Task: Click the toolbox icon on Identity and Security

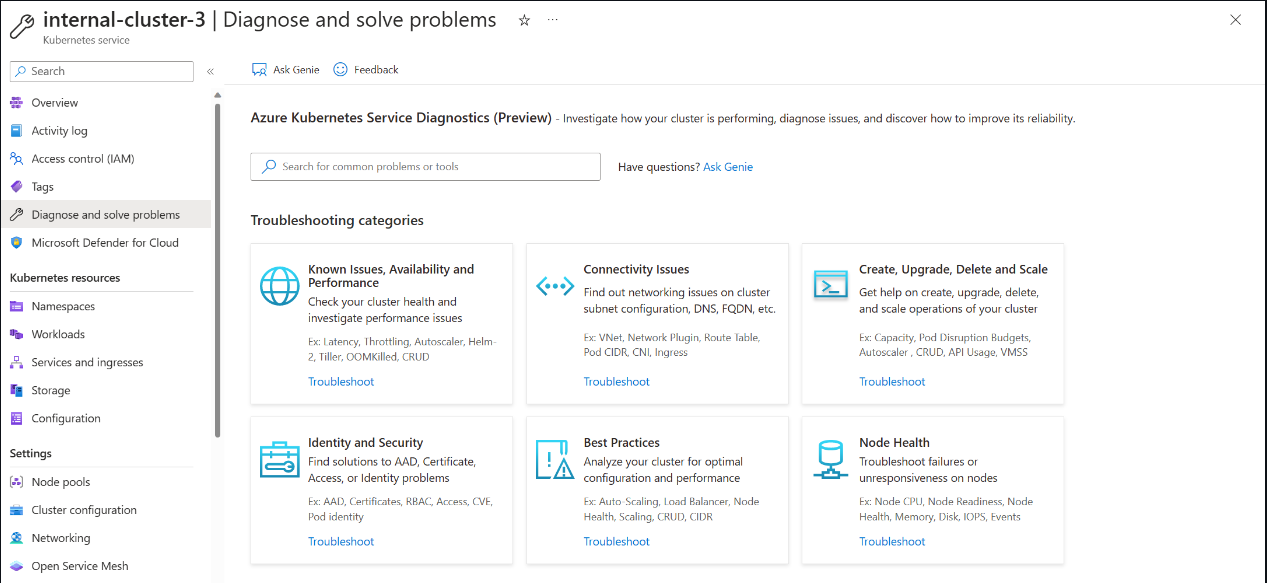Action: coord(279,460)
